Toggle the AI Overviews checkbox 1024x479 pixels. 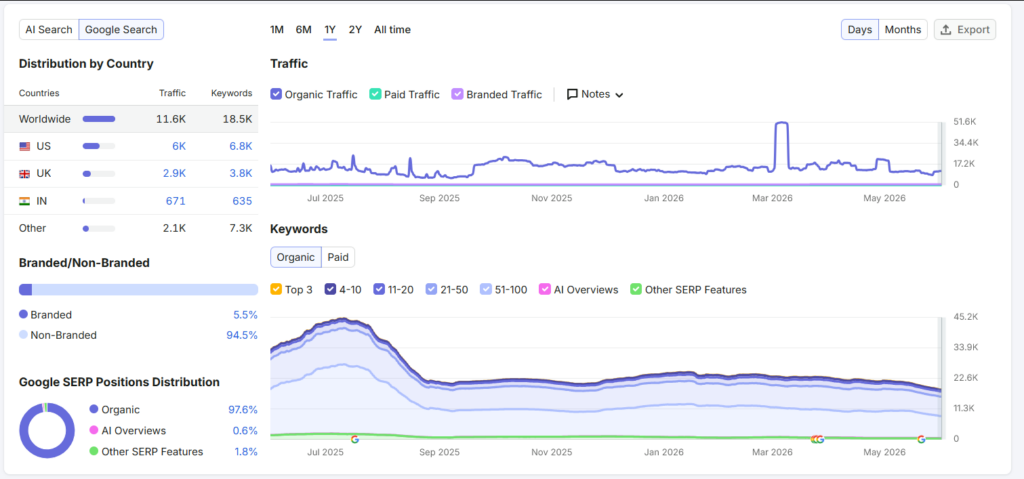(x=545, y=289)
